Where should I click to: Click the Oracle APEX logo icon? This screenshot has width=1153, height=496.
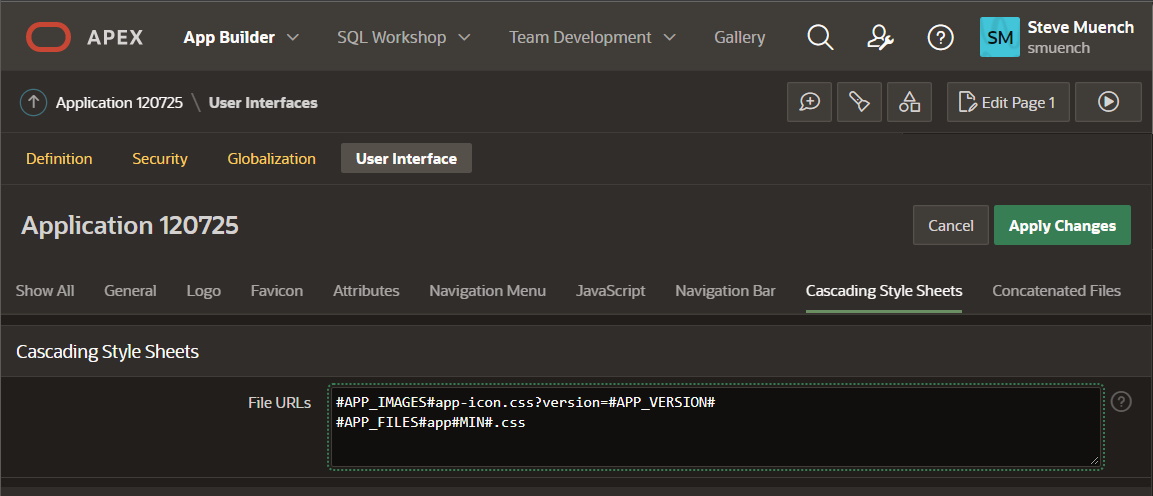click(48, 38)
